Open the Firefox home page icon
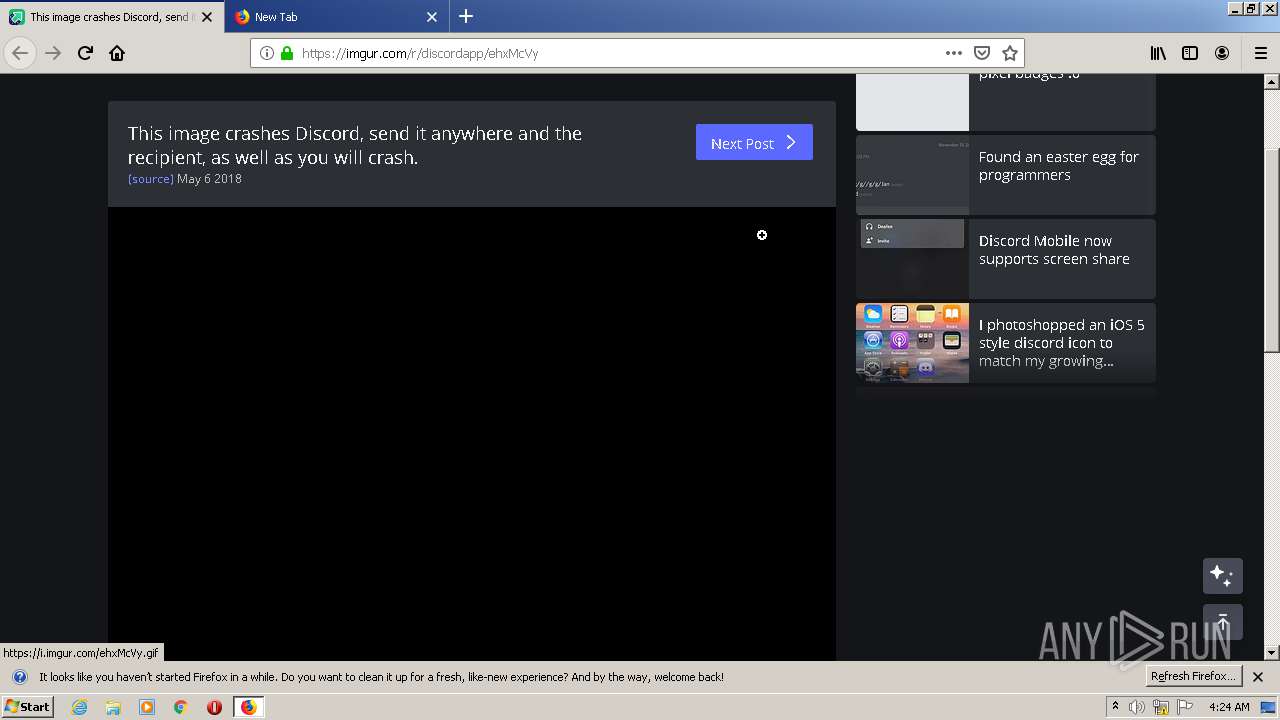This screenshot has width=1280, height=720. click(x=117, y=53)
